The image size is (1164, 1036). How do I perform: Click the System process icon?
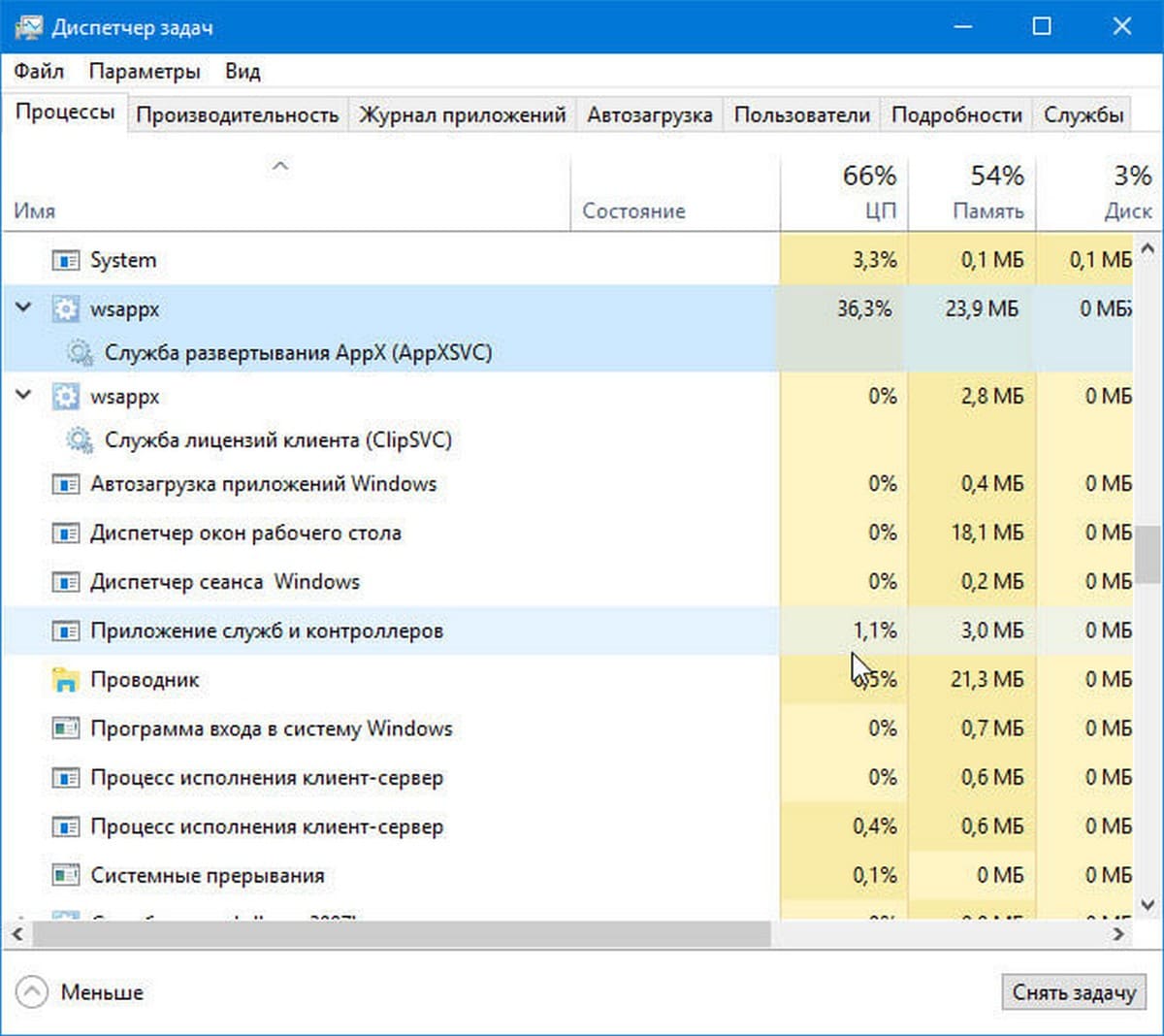tap(65, 260)
